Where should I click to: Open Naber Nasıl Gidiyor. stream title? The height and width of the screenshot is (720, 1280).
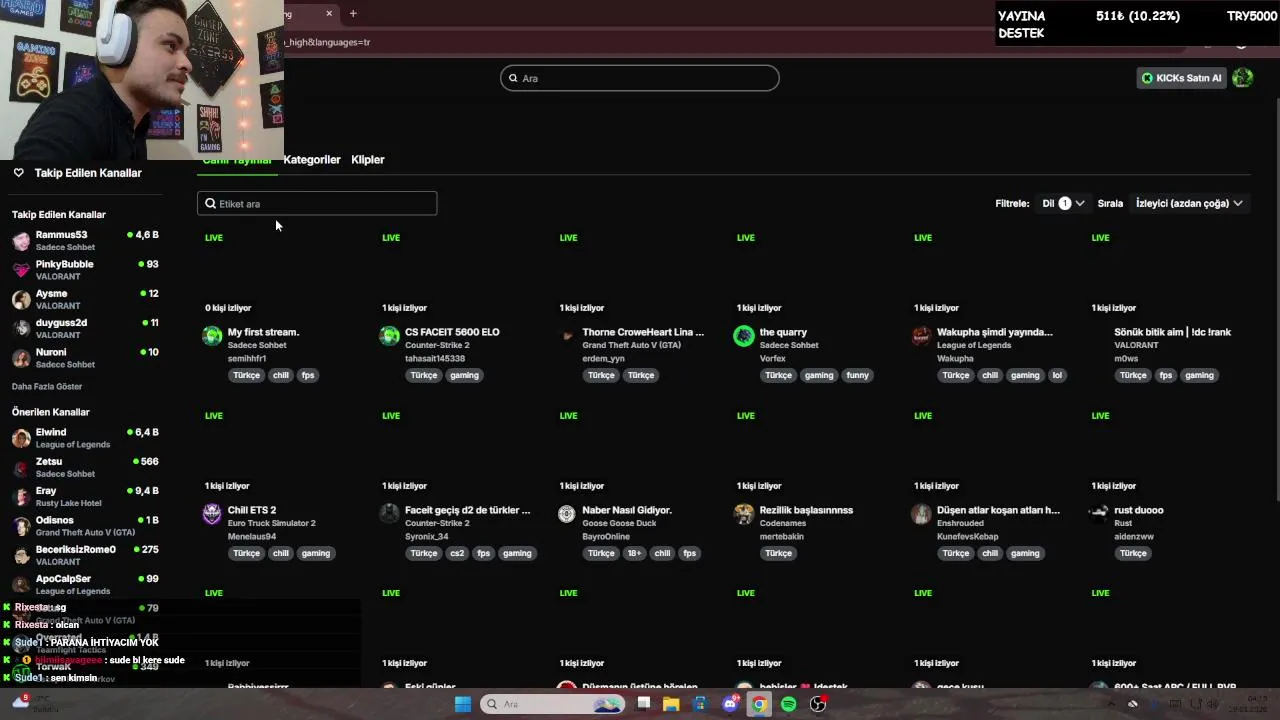[x=627, y=510]
